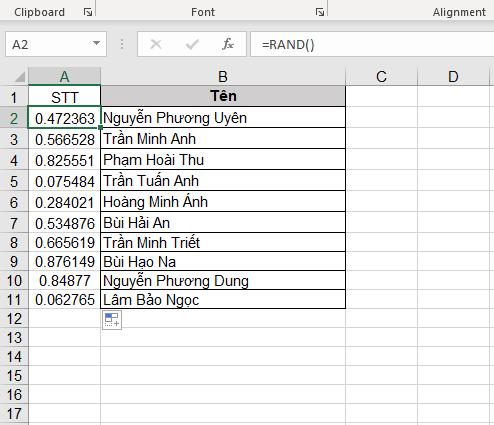Select row 2 header
494x425 pixels.
coord(14,118)
